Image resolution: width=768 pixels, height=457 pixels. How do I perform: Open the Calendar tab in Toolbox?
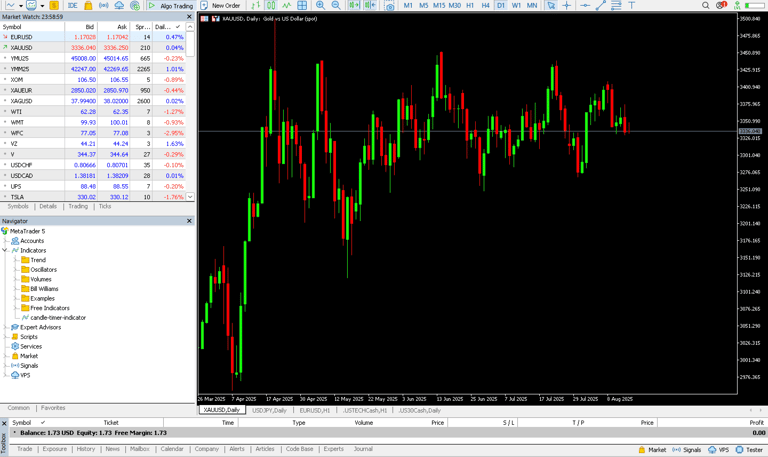(172, 449)
